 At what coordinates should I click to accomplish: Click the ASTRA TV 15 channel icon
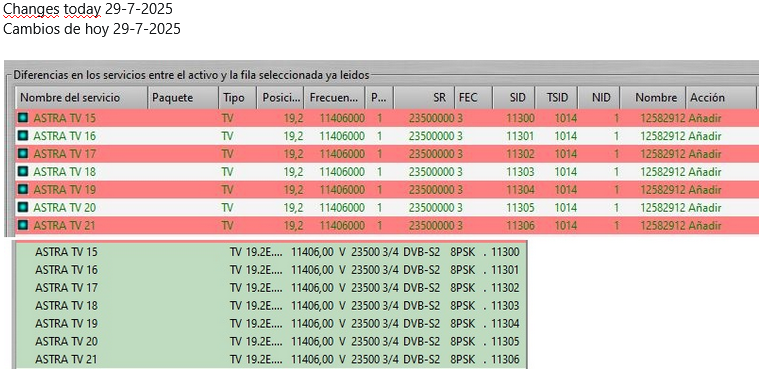(x=22, y=118)
